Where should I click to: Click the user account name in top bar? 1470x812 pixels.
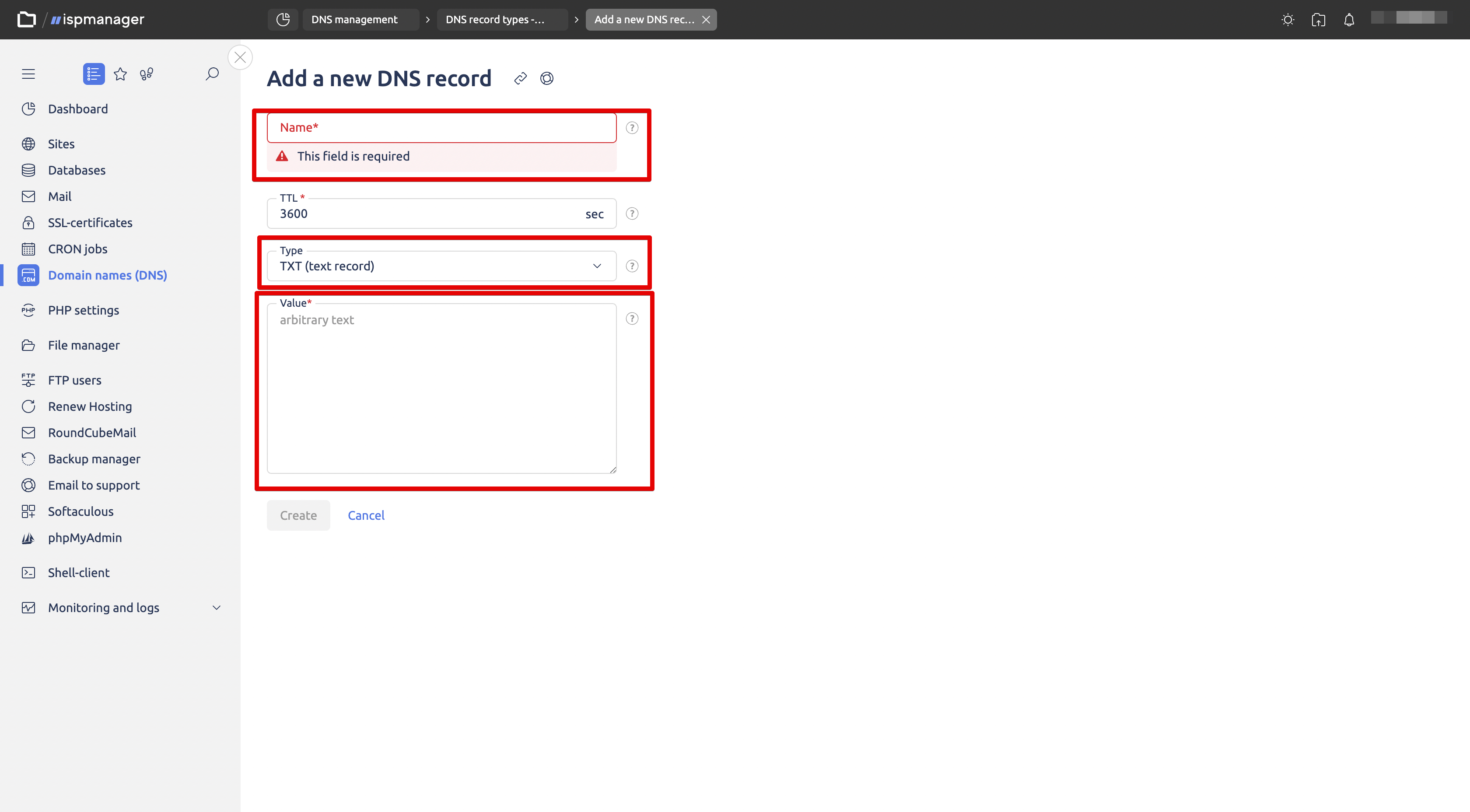(1408, 17)
